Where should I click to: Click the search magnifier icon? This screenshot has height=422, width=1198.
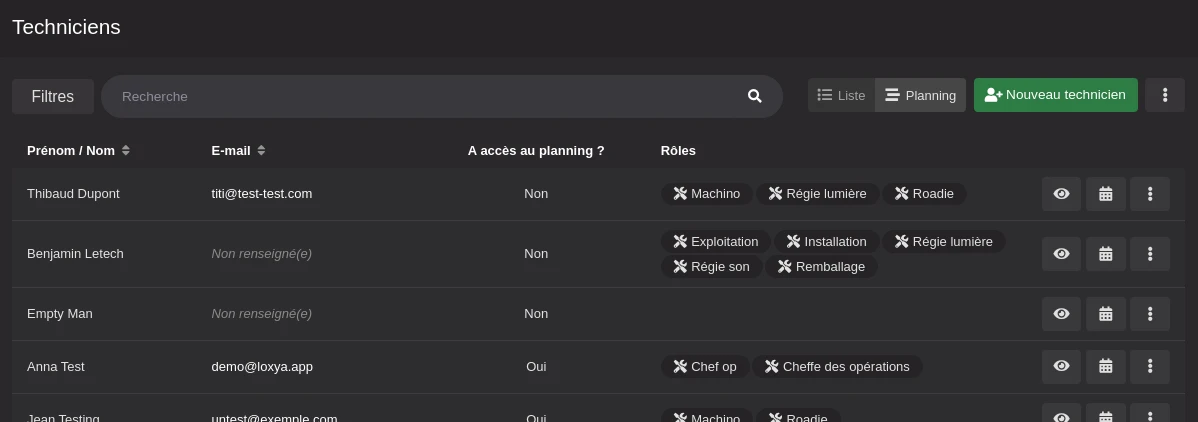(754, 96)
